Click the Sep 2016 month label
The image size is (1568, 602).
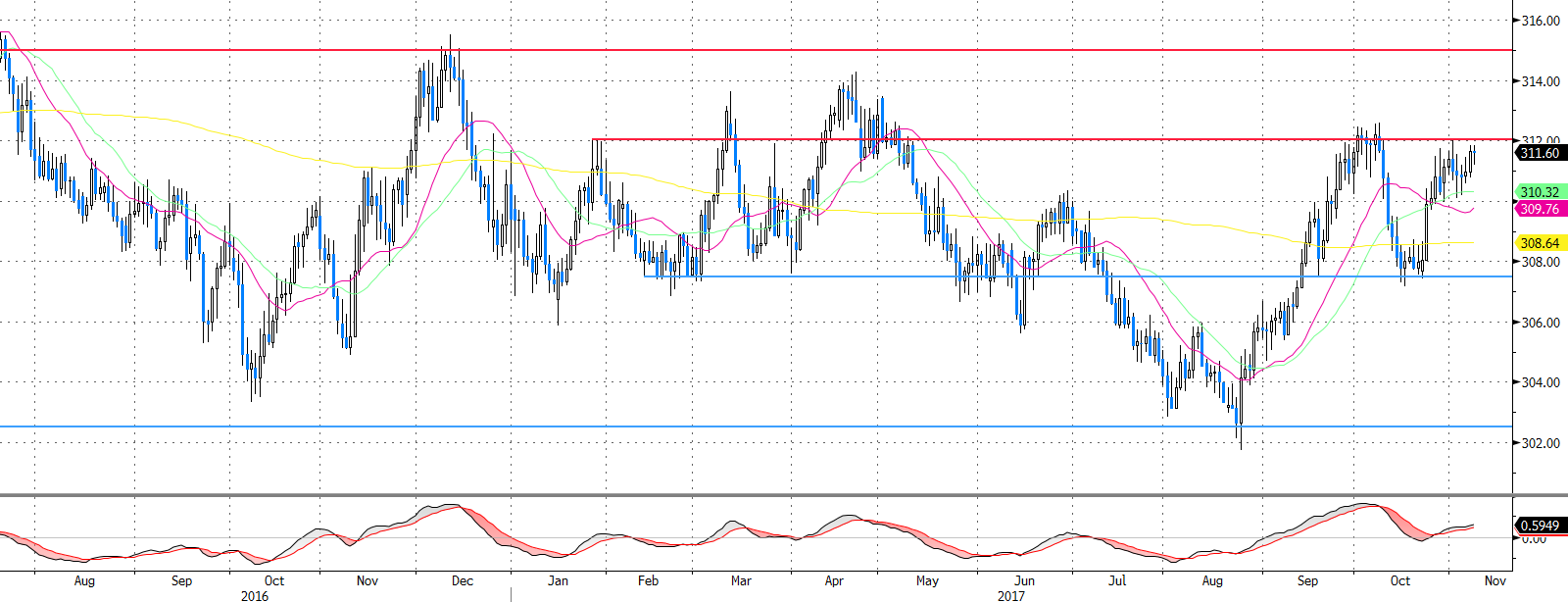tap(181, 580)
